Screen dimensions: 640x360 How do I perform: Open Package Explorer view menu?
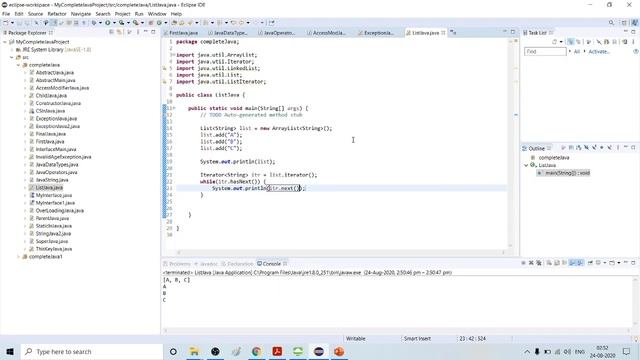click(x=138, y=32)
